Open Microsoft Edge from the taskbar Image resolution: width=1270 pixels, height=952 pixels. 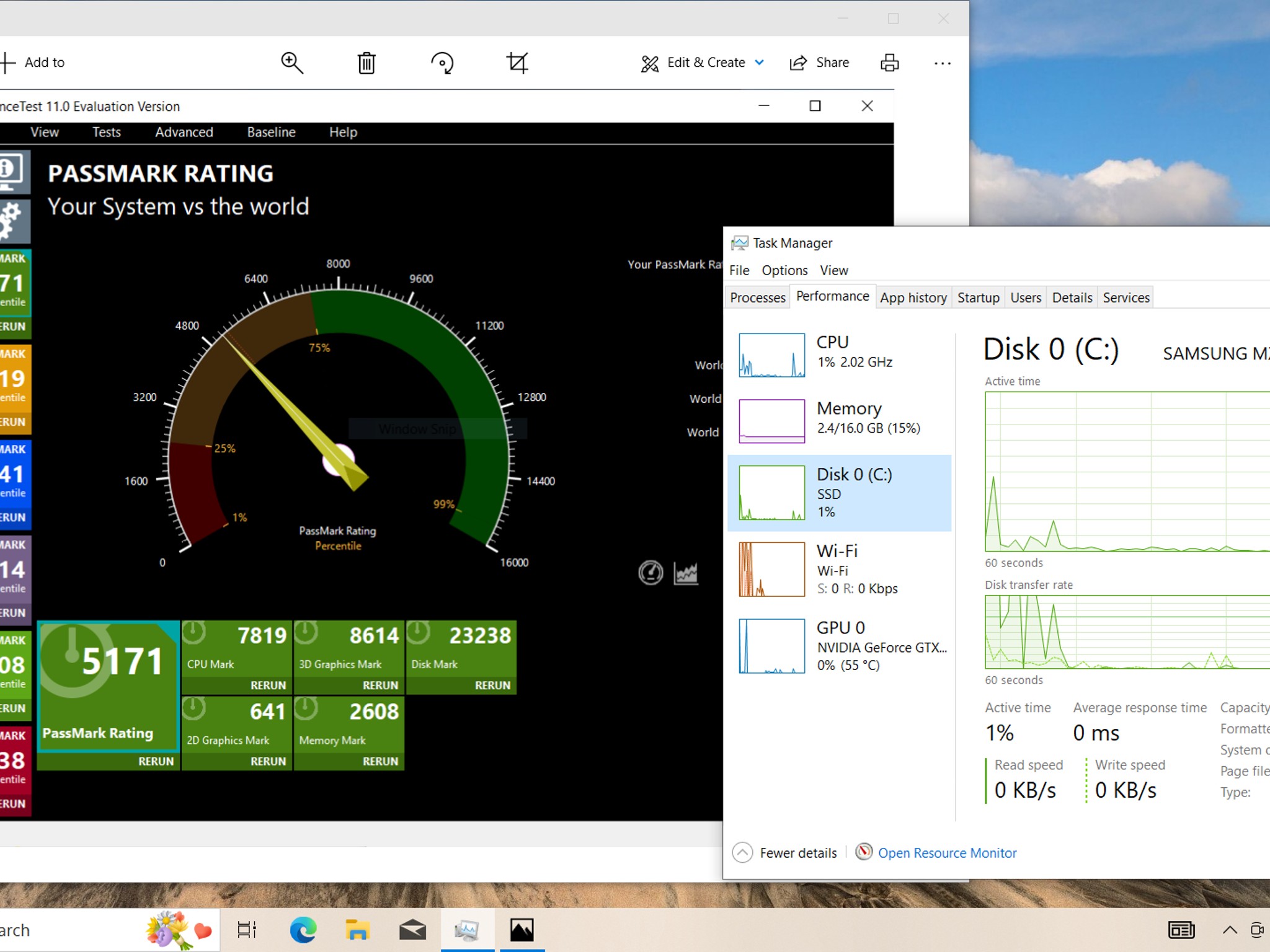coord(303,930)
